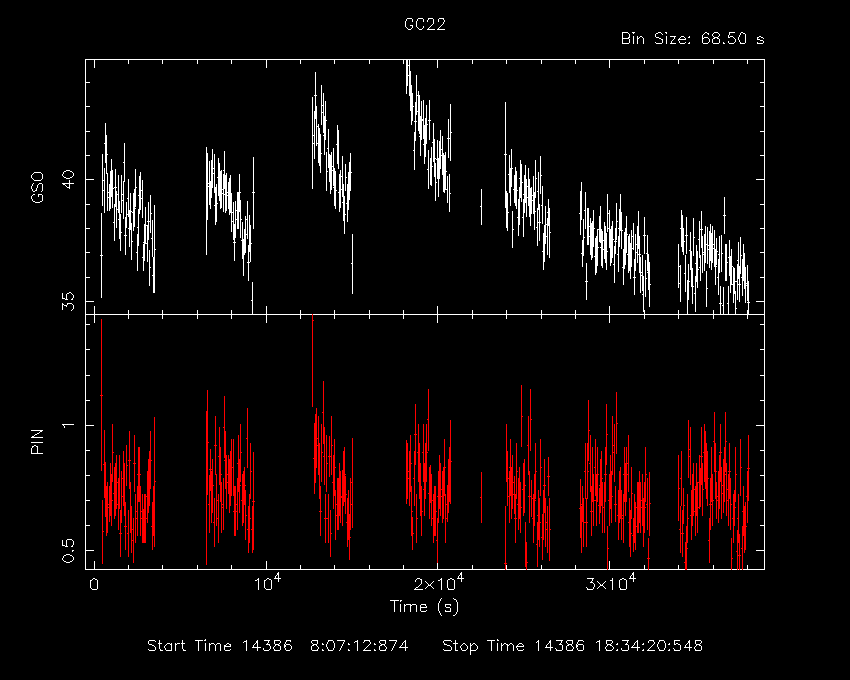Click the PIN axis value 1
850x680 pixels.
[x=68, y=425]
